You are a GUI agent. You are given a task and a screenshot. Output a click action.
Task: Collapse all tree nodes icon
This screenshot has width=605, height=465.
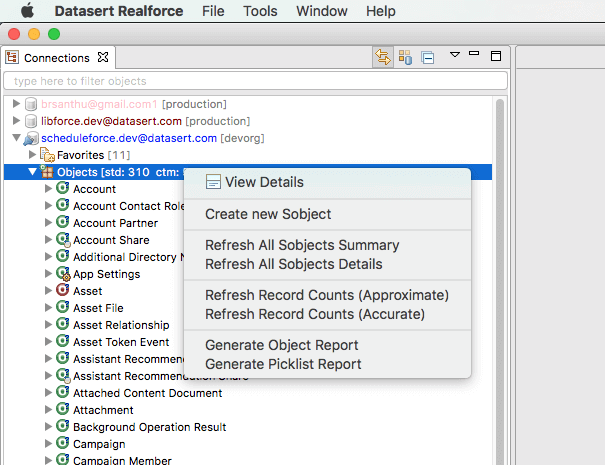[x=428, y=58]
